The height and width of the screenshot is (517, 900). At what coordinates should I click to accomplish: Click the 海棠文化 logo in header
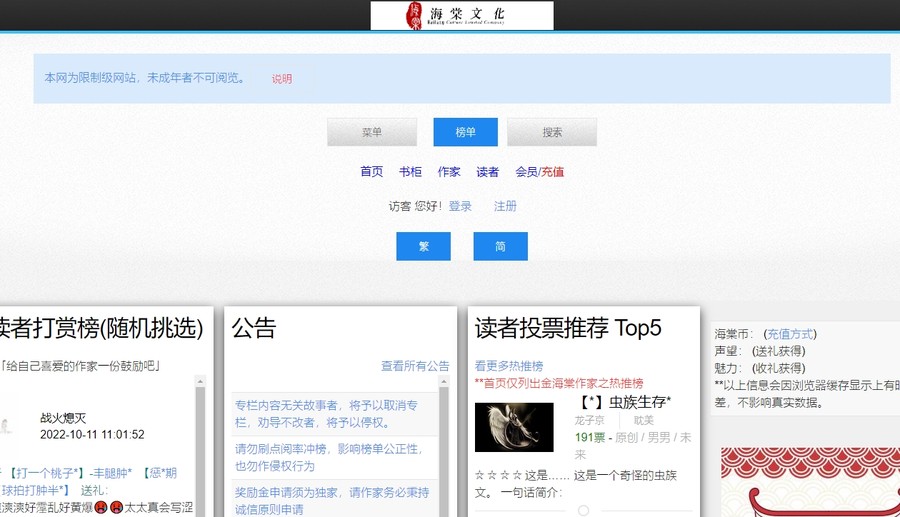pyautogui.click(x=461, y=15)
